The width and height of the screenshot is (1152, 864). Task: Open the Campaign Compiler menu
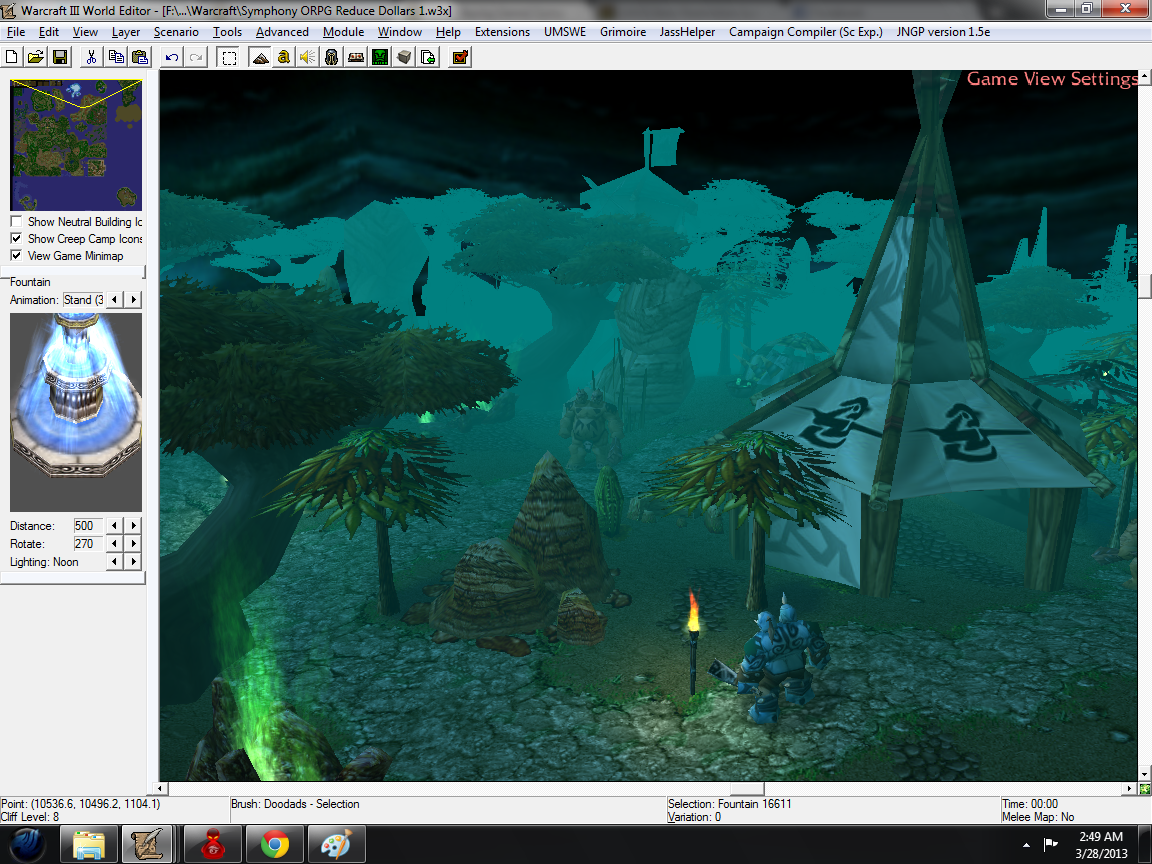tap(805, 32)
